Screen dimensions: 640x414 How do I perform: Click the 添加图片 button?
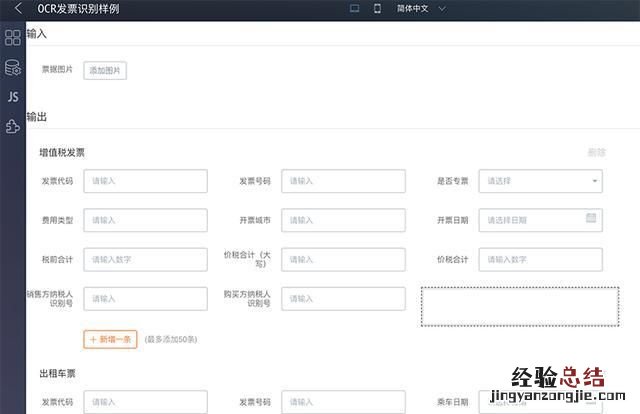click(x=105, y=71)
